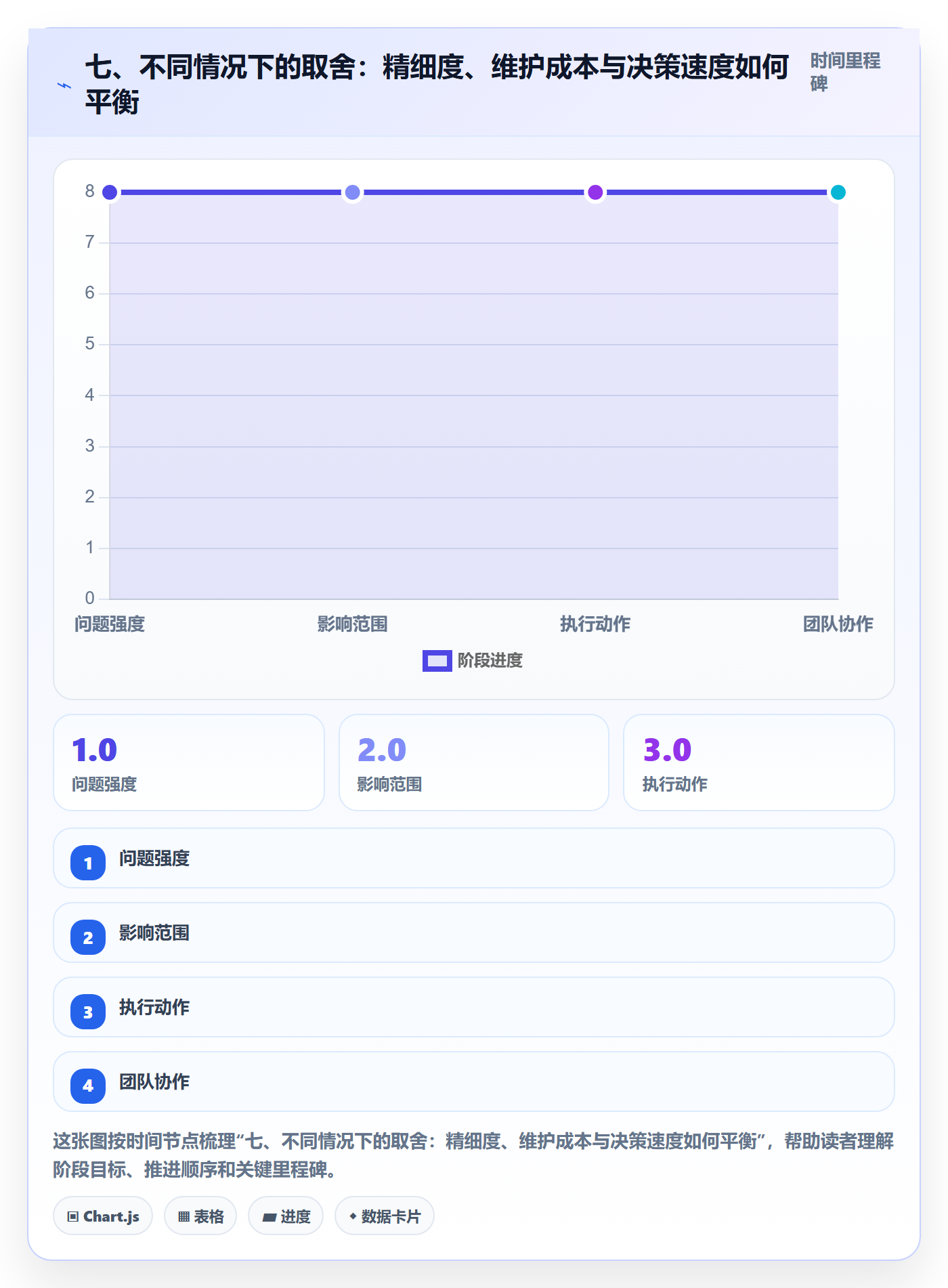This screenshot has height=1288, width=948.
Task: Click the 团队协作 list row text
Action: pyautogui.click(x=154, y=1082)
